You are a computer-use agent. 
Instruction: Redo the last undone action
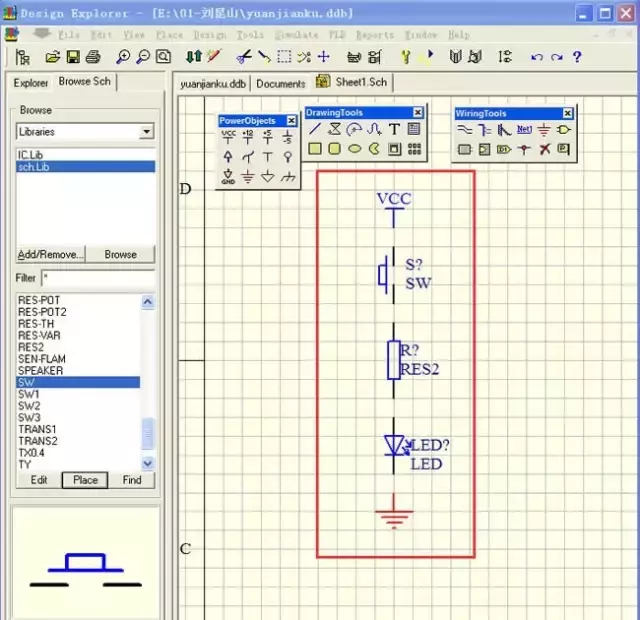click(x=557, y=57)
